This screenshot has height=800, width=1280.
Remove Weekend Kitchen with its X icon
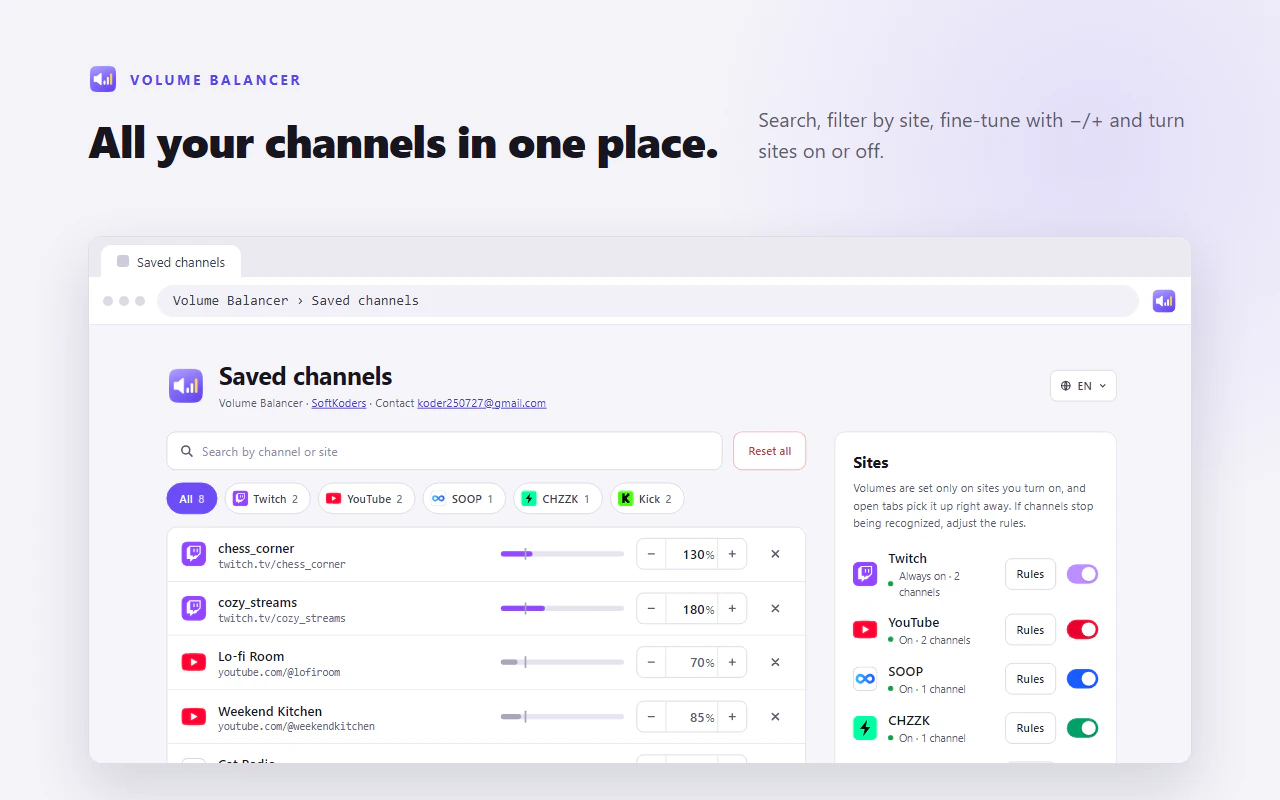(x=775, y=716)
